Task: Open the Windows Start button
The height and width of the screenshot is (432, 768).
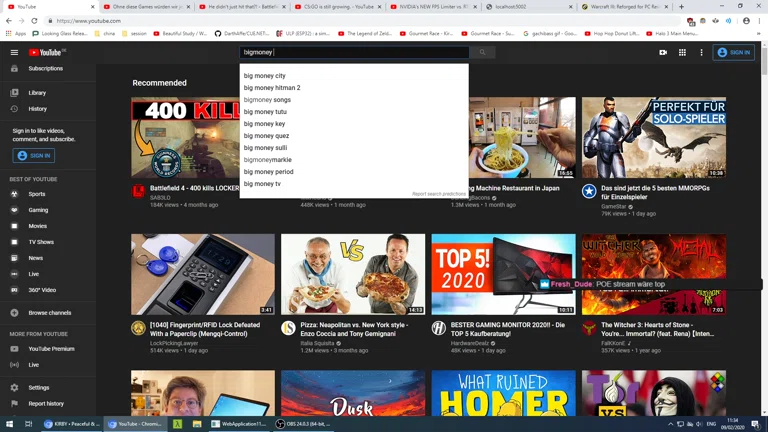Action: 9,424
